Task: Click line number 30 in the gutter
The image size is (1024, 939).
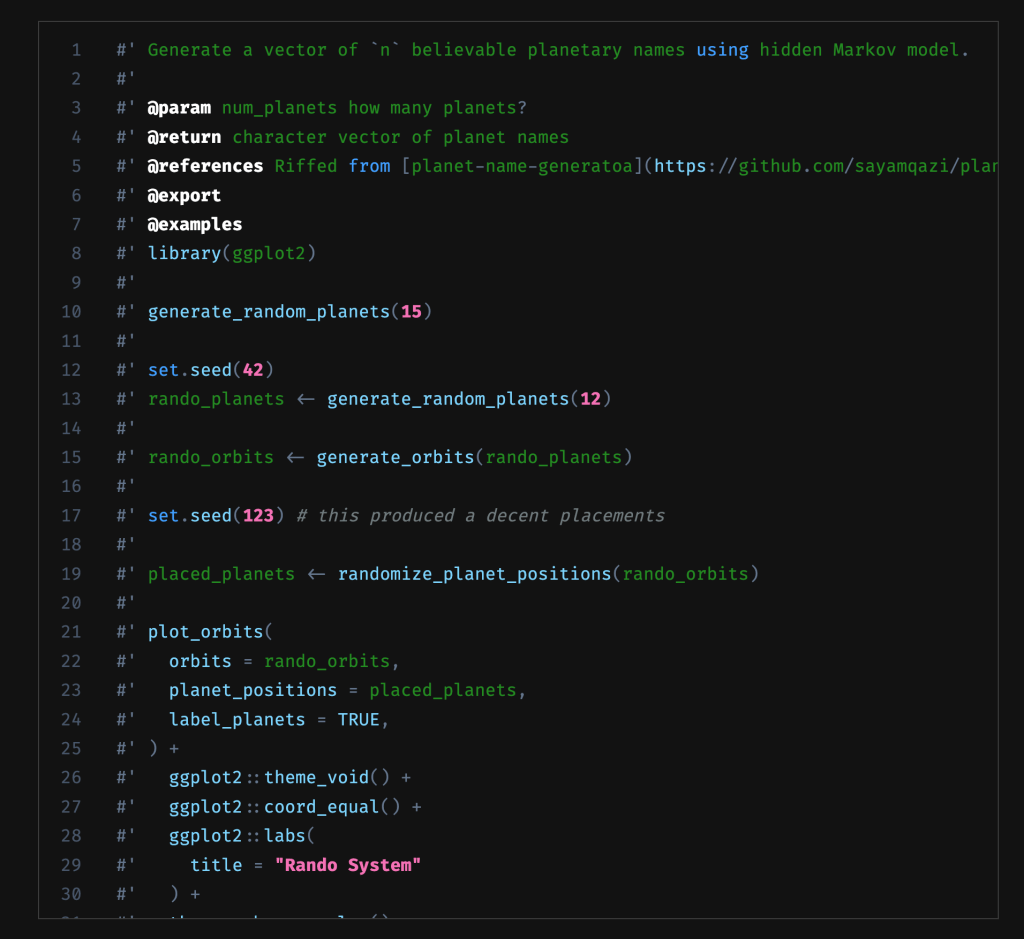Action: [71, 893]
